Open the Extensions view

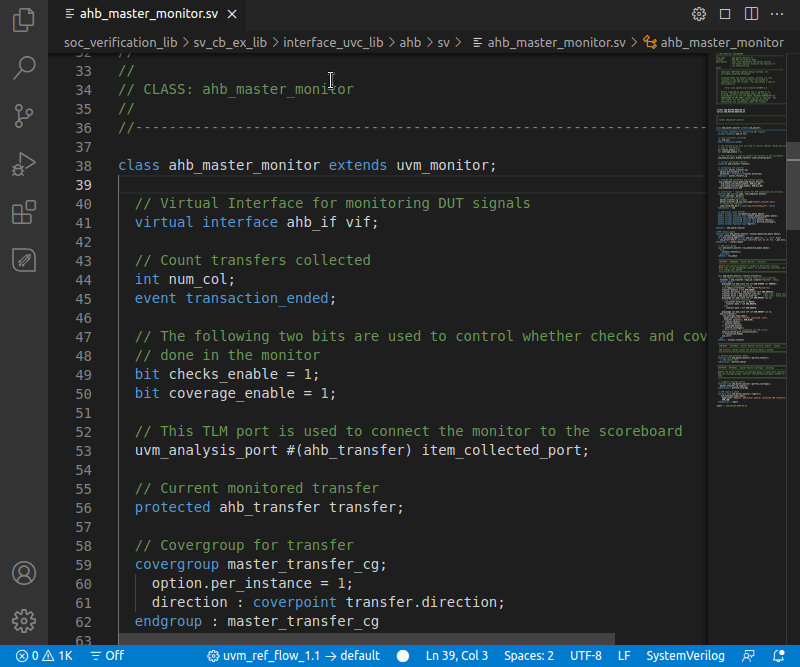(24, 212)
